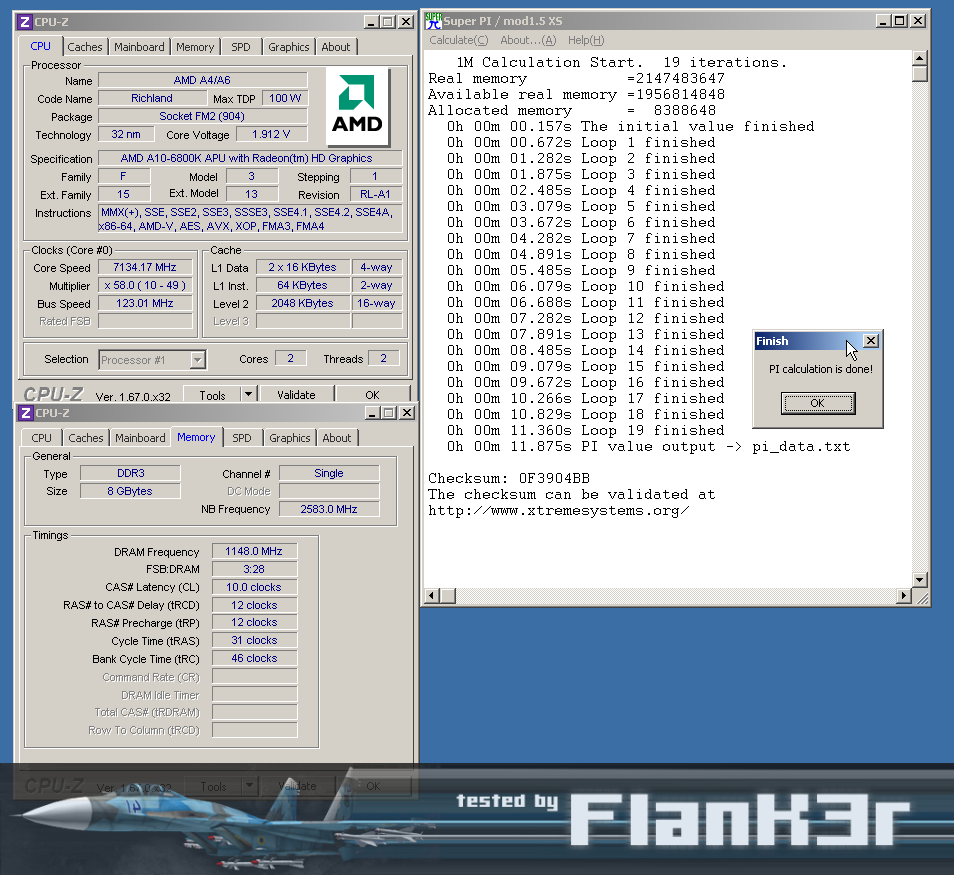The height and width of the screenshot is (875, 954).
Task: Maximize the Super PI window
Action: (900, 21)
